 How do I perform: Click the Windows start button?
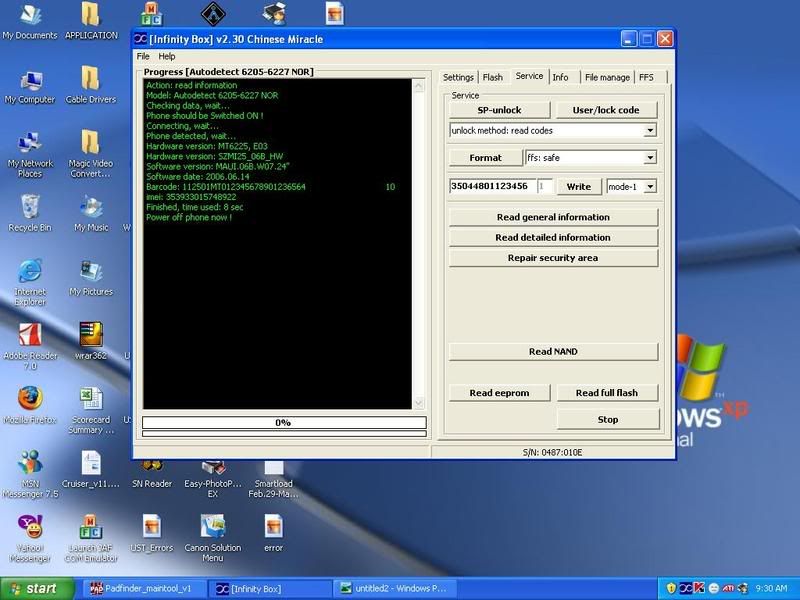36,589
